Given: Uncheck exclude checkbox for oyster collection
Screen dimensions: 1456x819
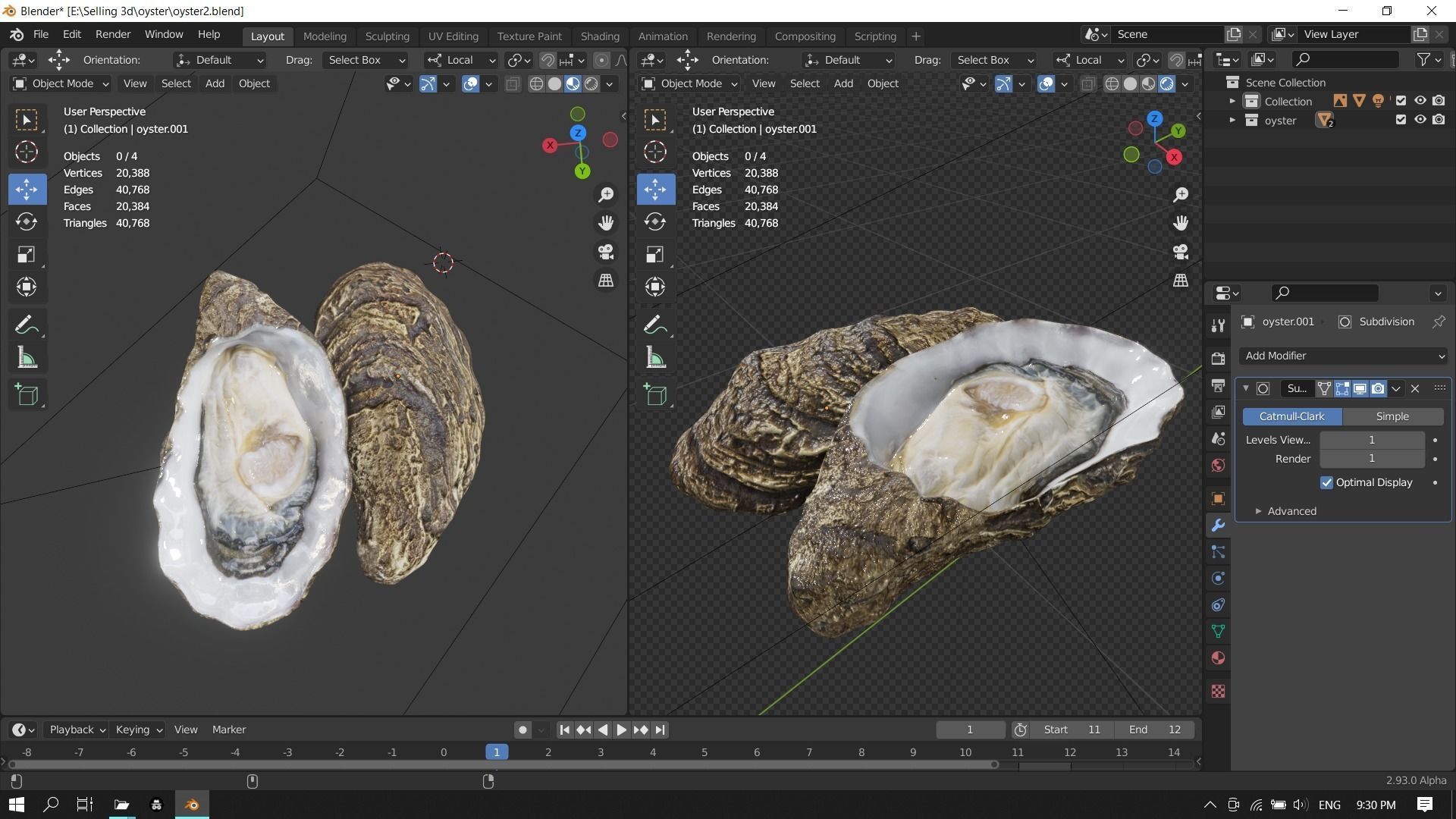Looking at the screenshot, I should pos(1401,120).
